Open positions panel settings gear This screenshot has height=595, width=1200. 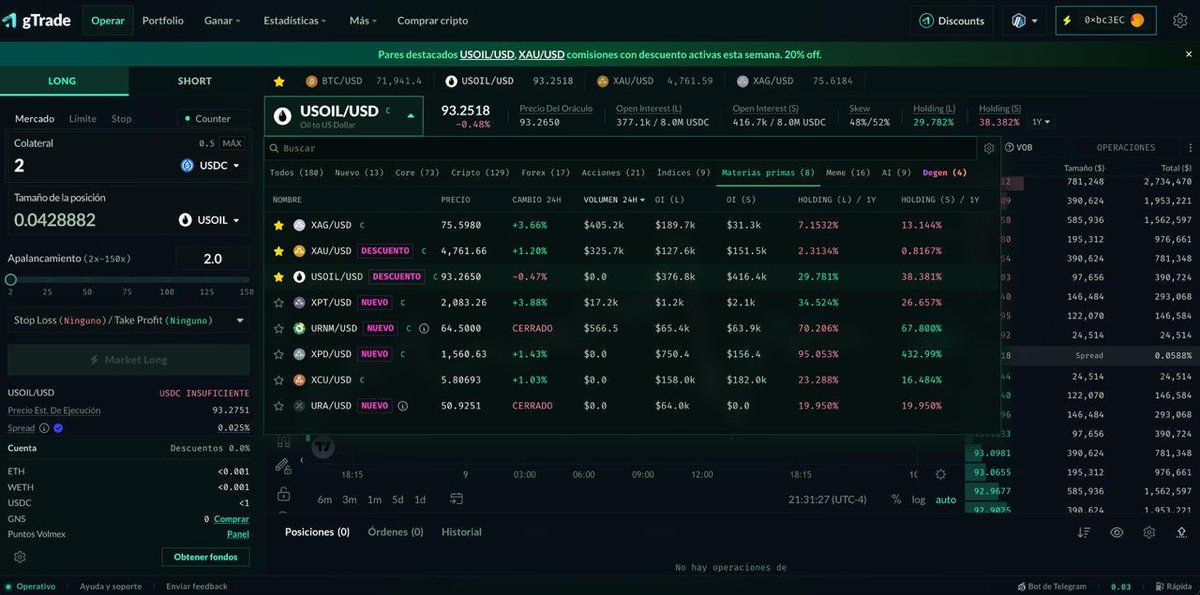point(1150,533)
